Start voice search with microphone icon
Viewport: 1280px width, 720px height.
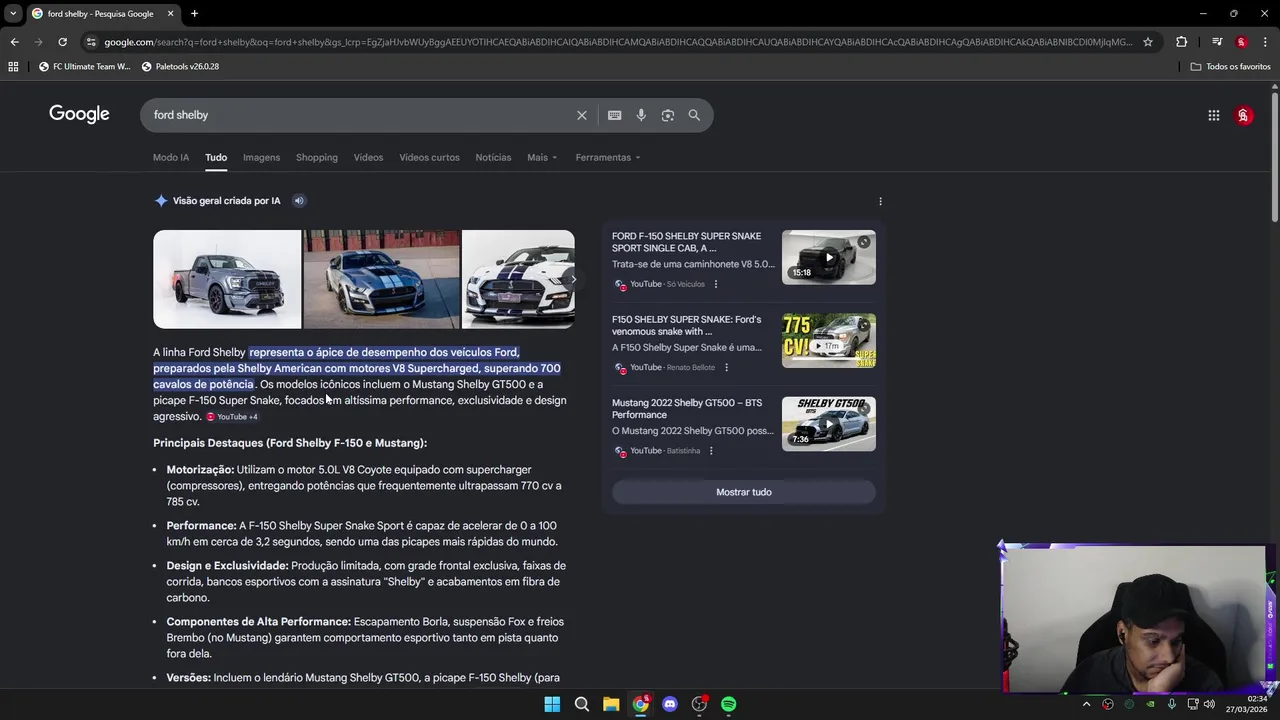[x=641, y=115]
